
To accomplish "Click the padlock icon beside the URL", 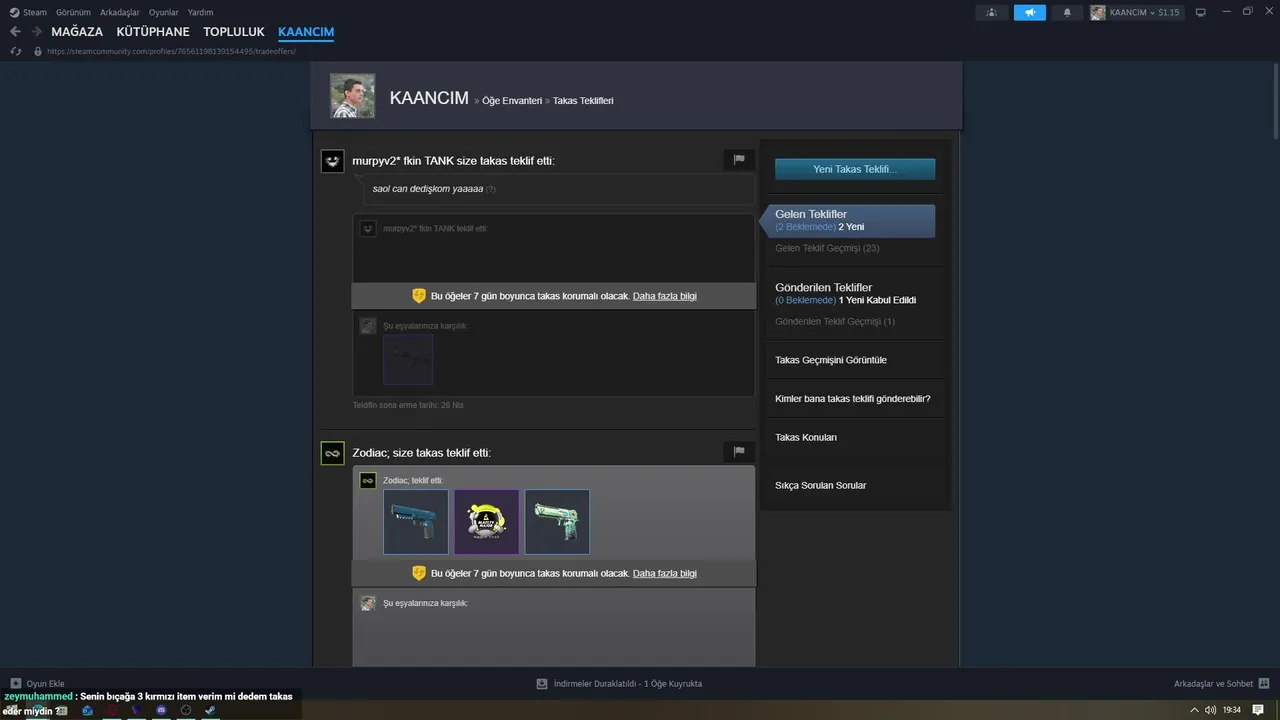I will [x=38, y=51].
